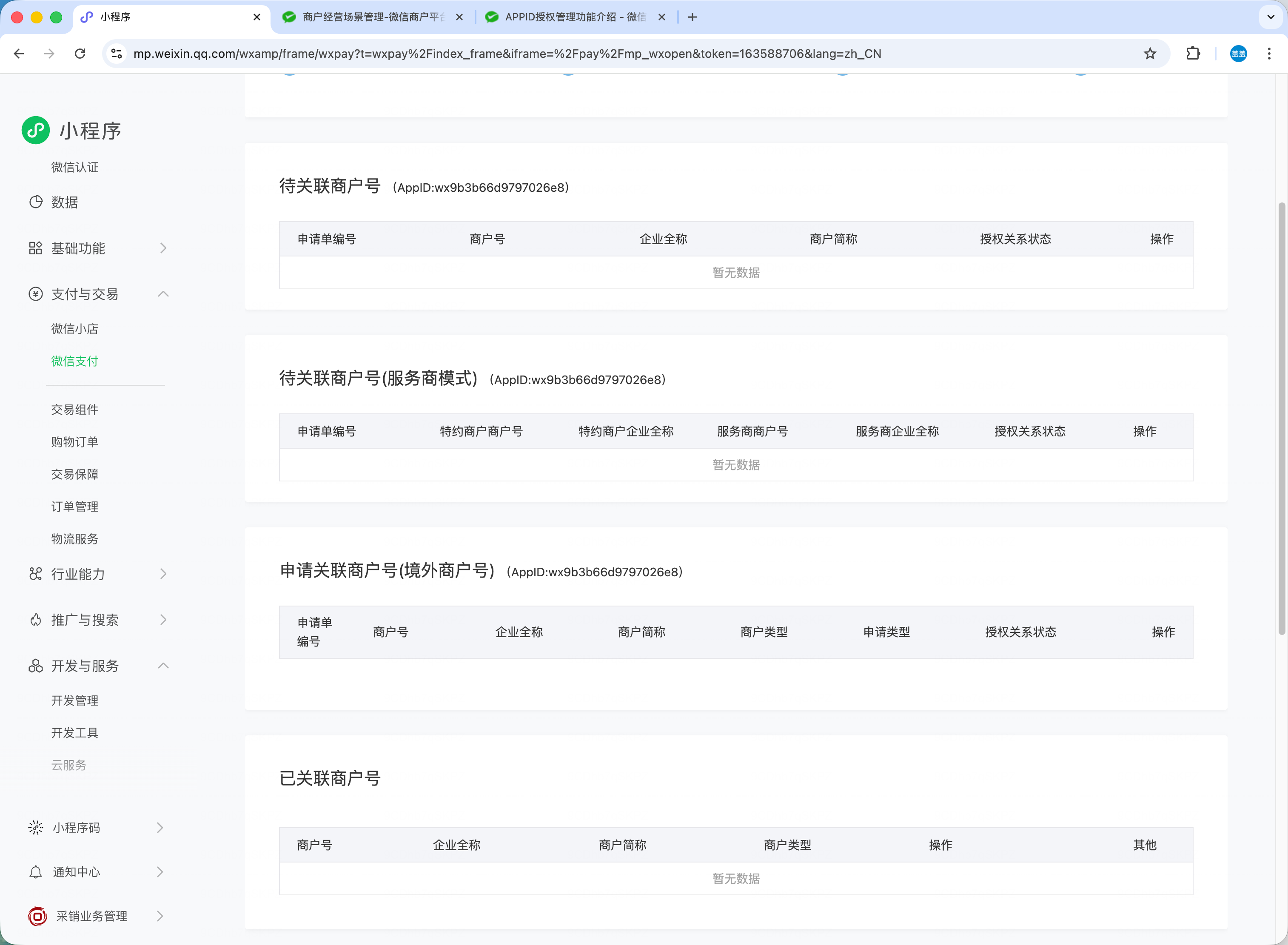Click the 支付与交易 yen coin icon

click(35, 294)
